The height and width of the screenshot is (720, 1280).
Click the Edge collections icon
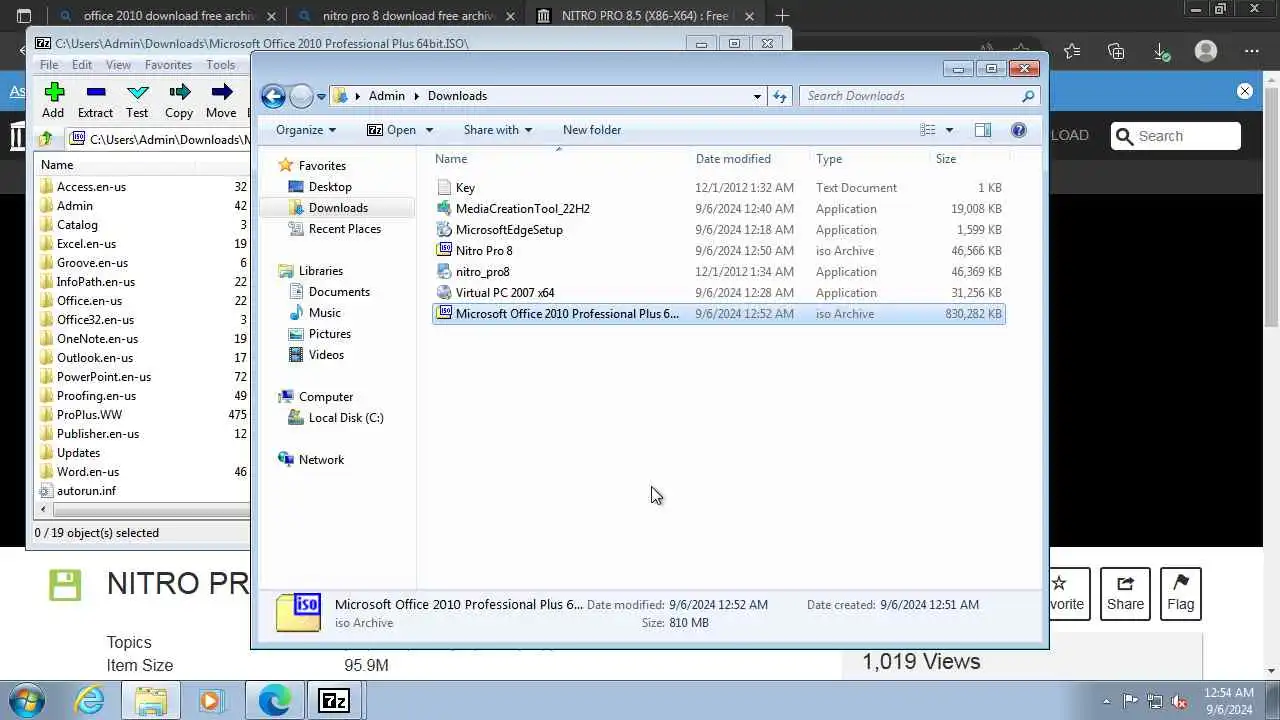[x=1116, y=51]
